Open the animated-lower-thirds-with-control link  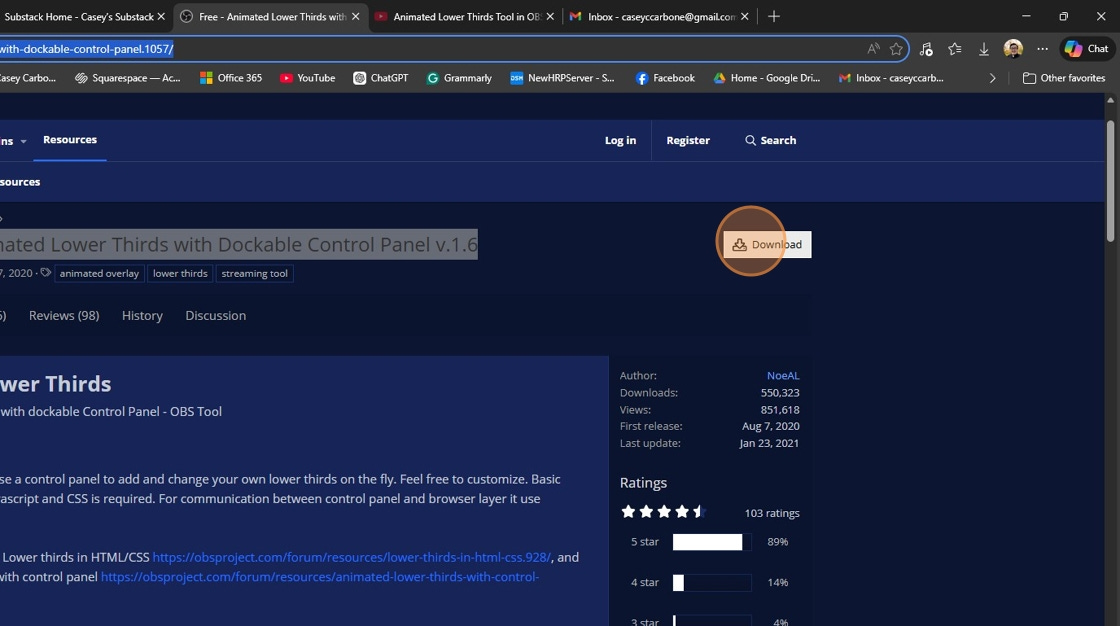pyautogui.click(x=319, y=577)
